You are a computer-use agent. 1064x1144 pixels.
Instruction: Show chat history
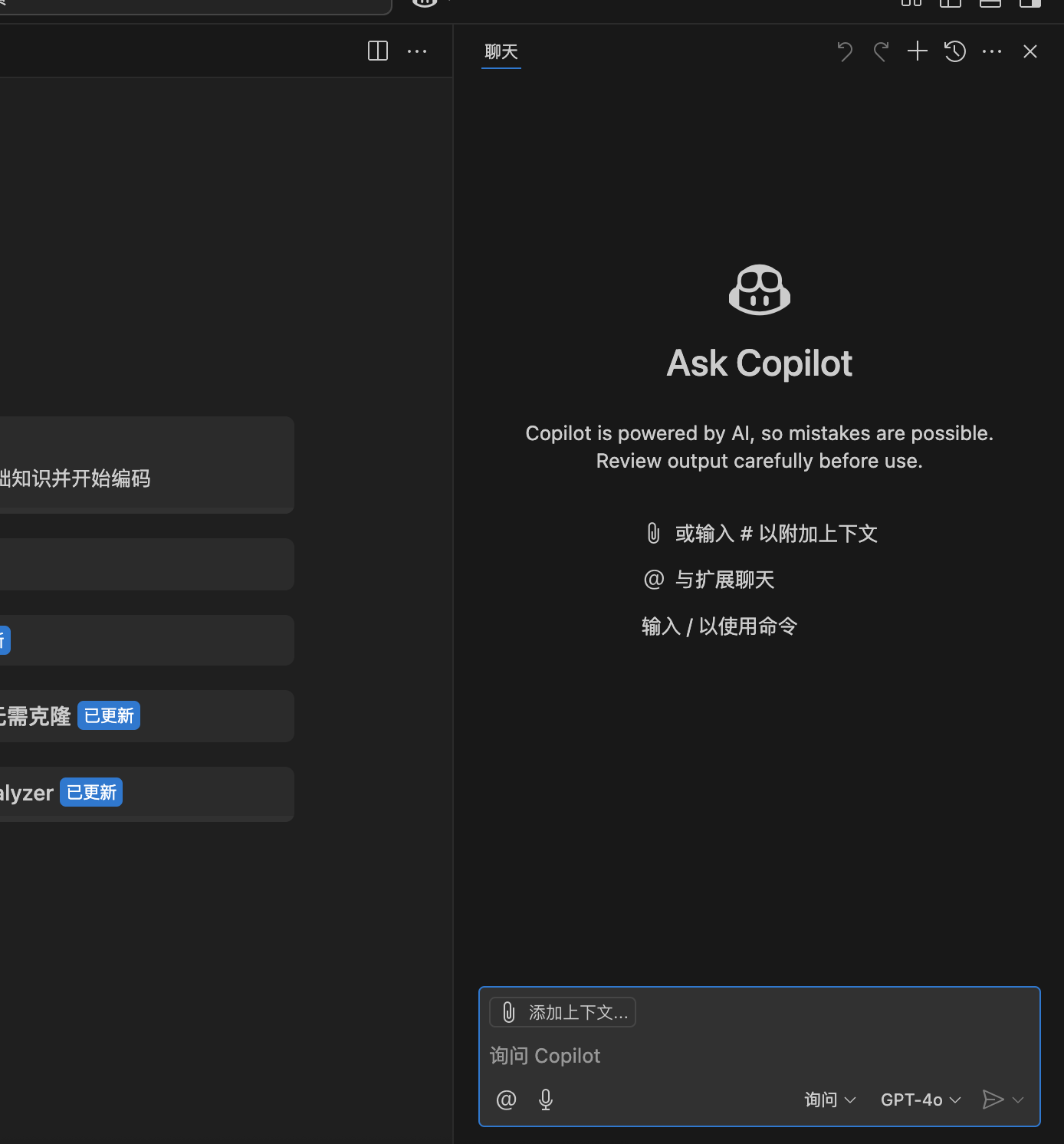955,51
